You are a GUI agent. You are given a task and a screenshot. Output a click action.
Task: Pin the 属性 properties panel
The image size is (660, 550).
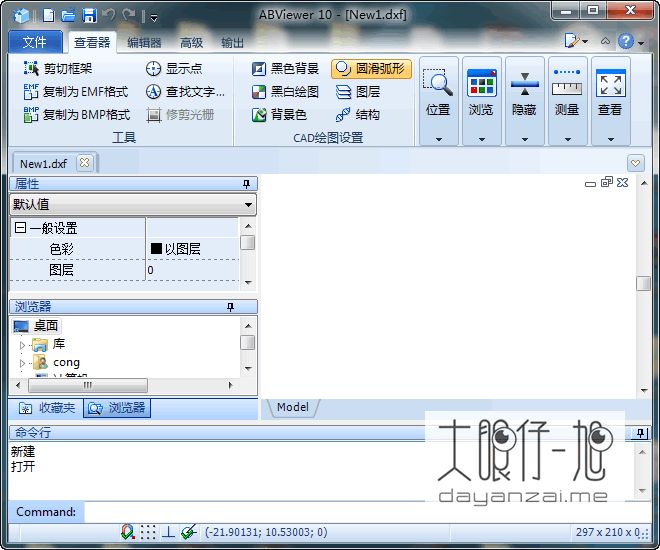click(x=246, y=184)
